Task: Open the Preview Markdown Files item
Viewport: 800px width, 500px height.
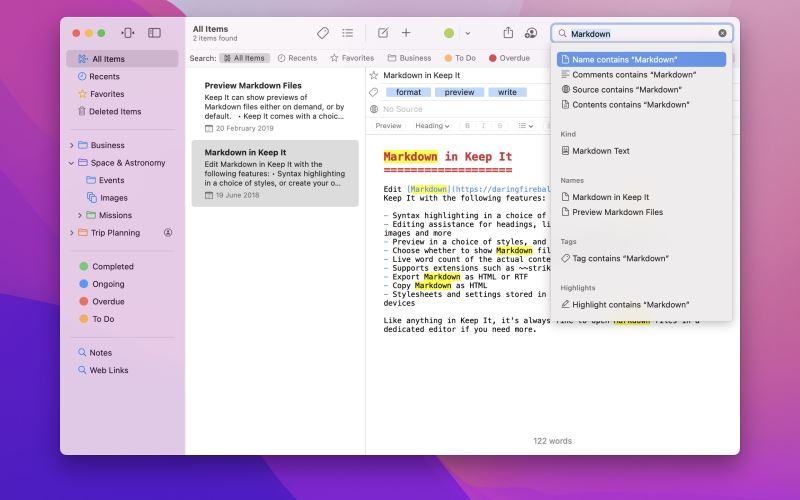Action: (x=275, y=106)
